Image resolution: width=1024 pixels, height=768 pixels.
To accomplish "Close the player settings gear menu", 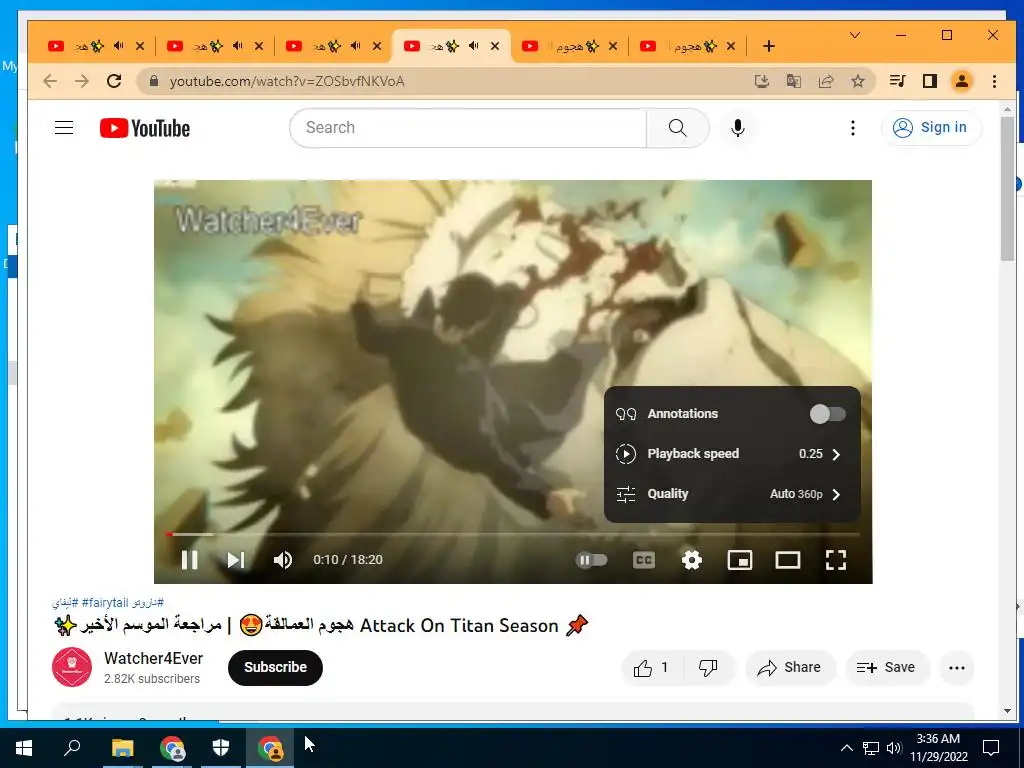I will (x=692, y=560).
